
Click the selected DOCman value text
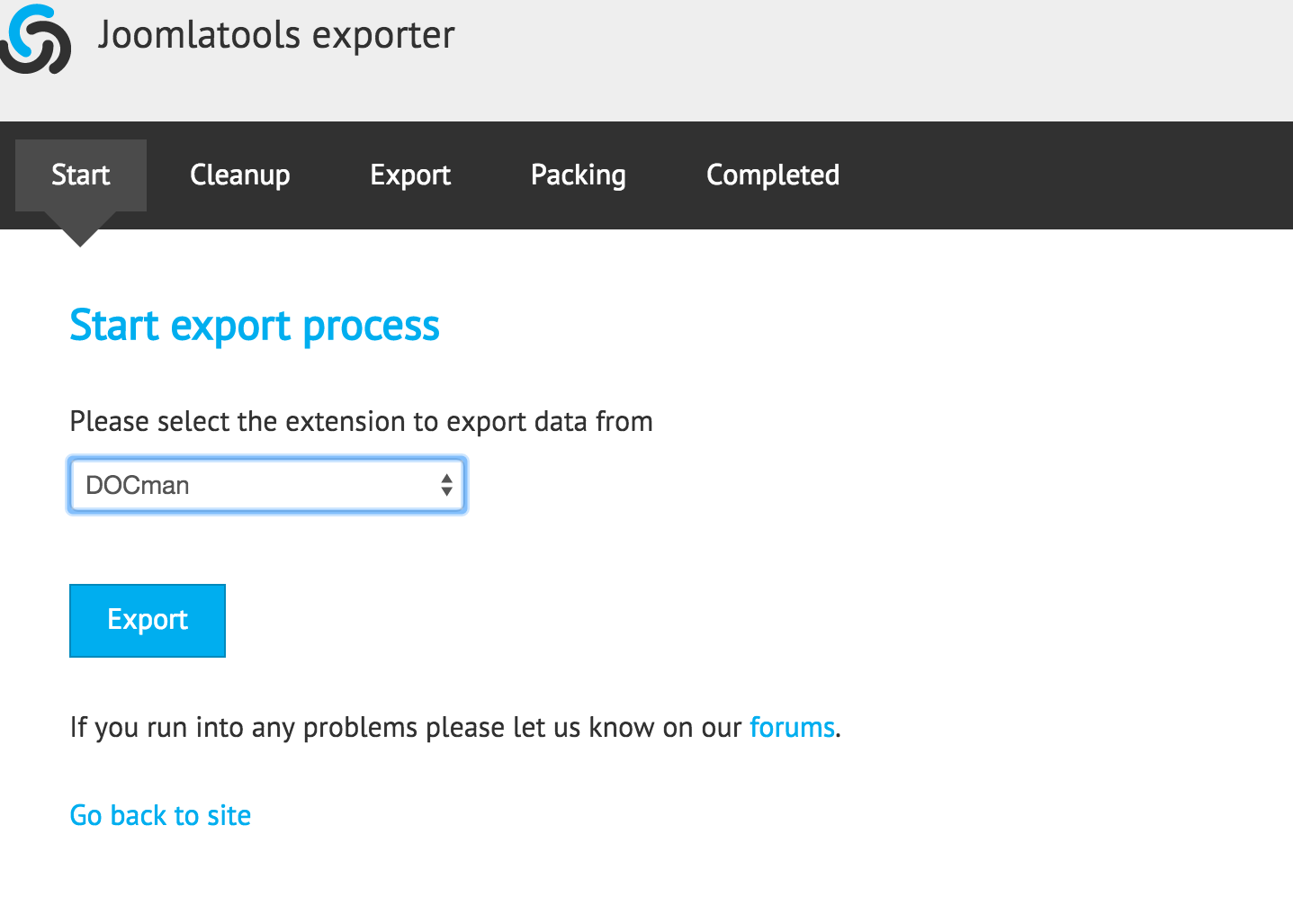pos(138,486)
